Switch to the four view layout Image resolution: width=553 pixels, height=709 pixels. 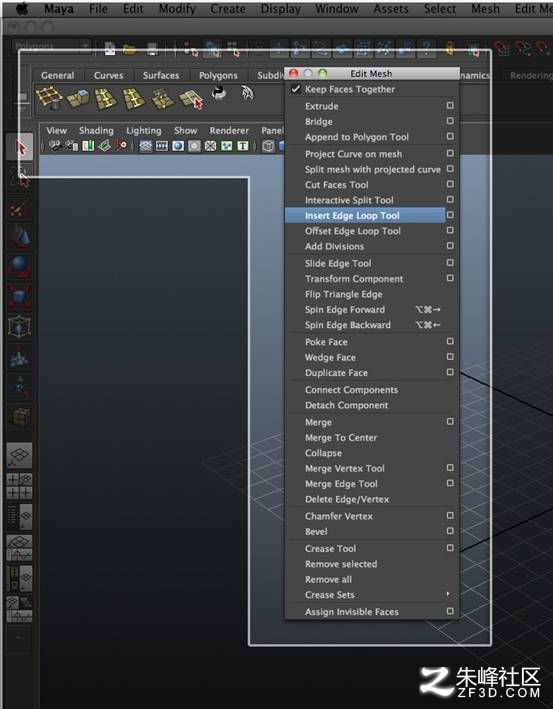19,486
